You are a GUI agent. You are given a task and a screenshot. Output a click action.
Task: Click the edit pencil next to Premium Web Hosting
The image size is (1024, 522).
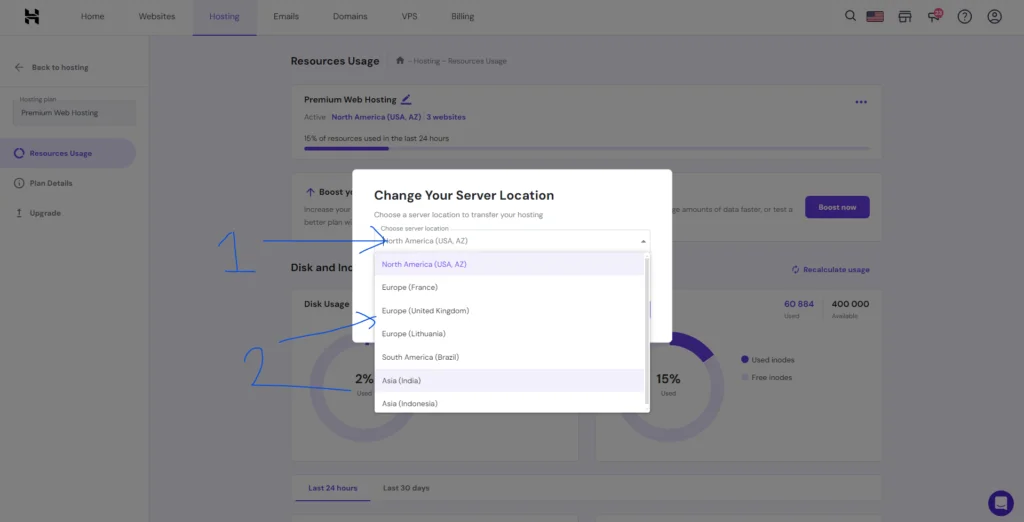406,99
